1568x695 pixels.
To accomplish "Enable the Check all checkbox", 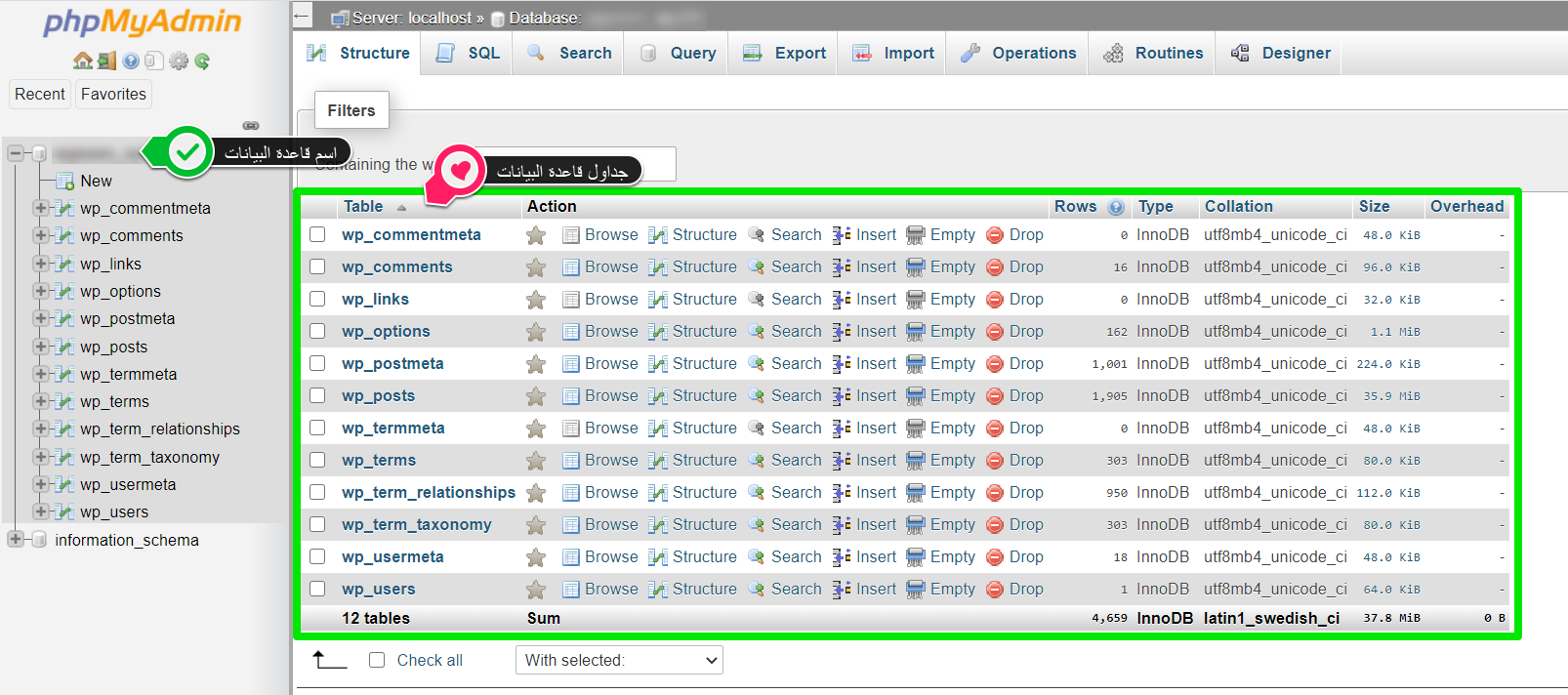I will click(377, 660).
